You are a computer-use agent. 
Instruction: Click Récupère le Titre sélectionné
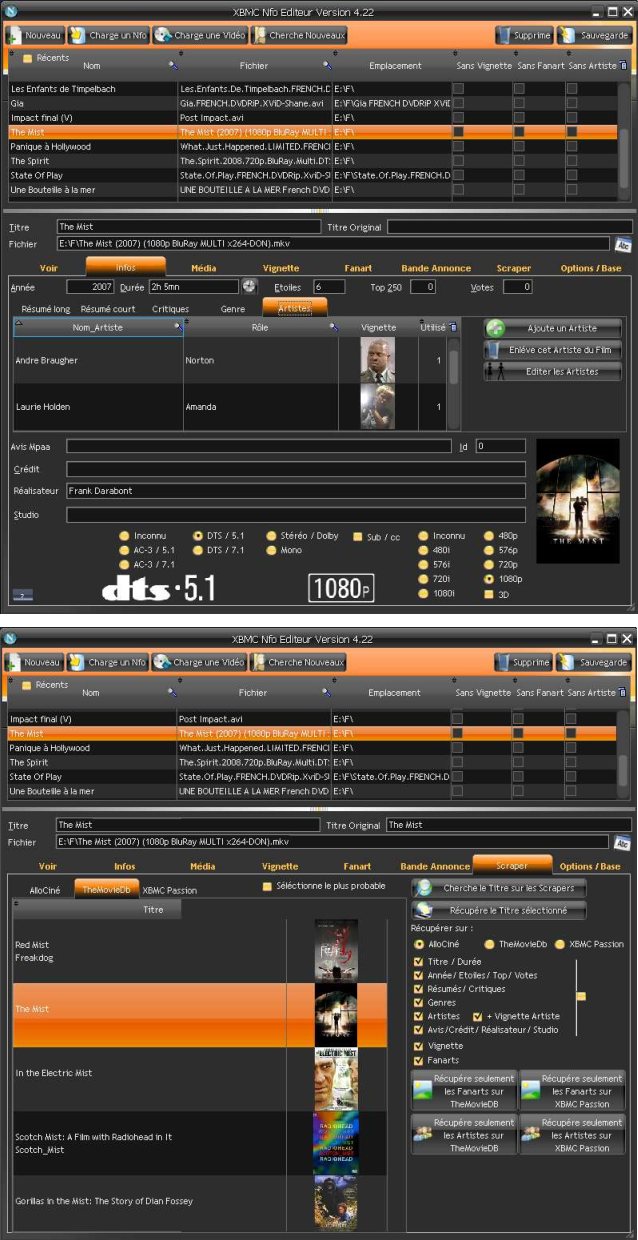[x=499, y=911]
